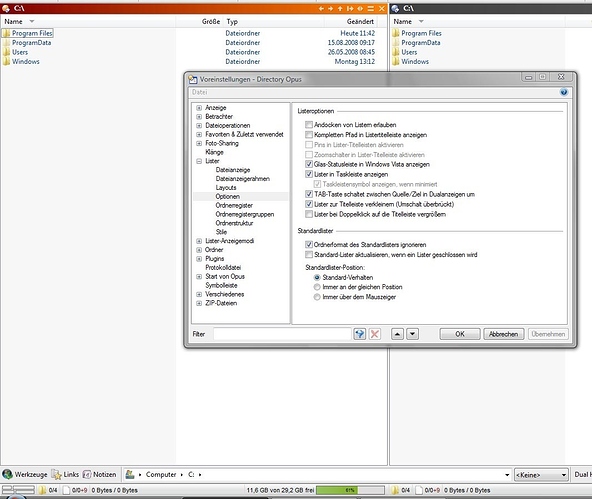Viewport: 592px width, 499px height.
Task: Go back using left pane arrow icon
Action: (321, 8)
